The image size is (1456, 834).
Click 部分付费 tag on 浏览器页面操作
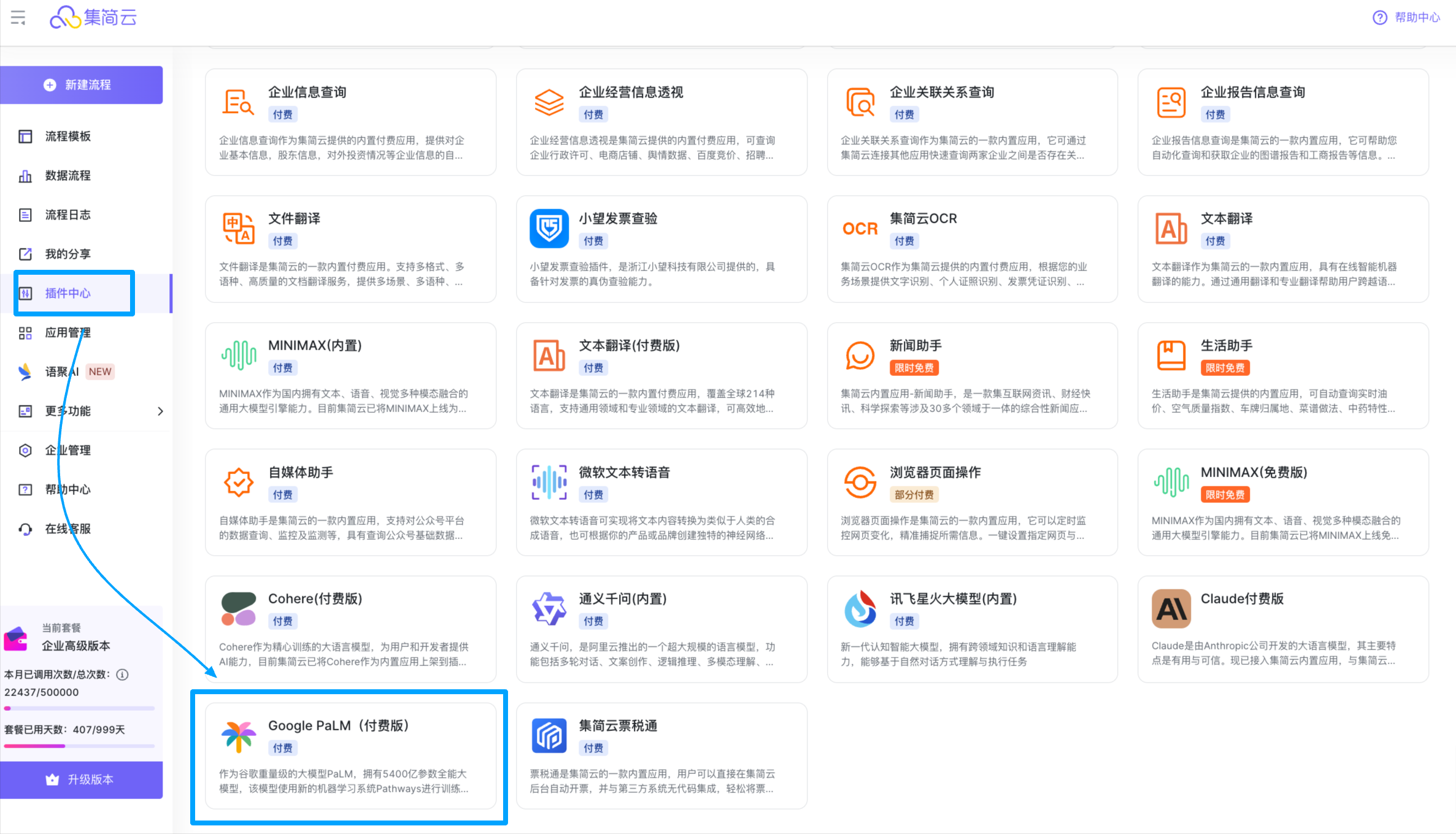914,495
